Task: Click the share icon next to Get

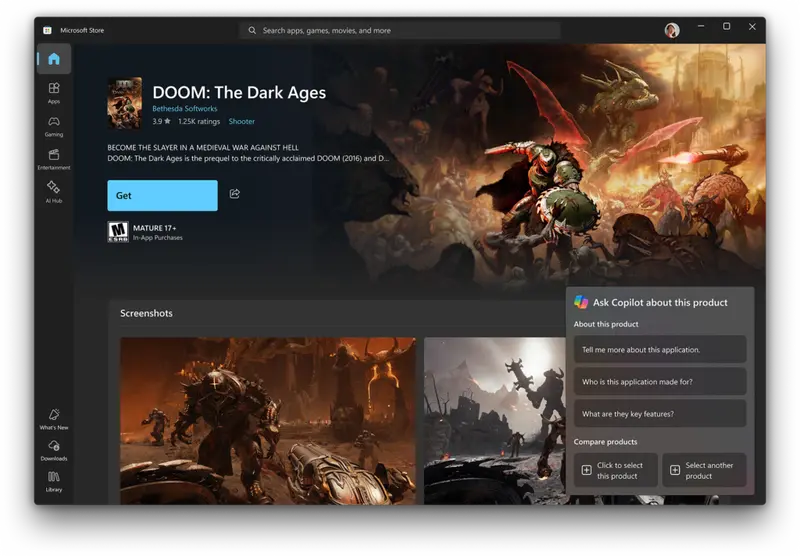Action: coord(235,194)
